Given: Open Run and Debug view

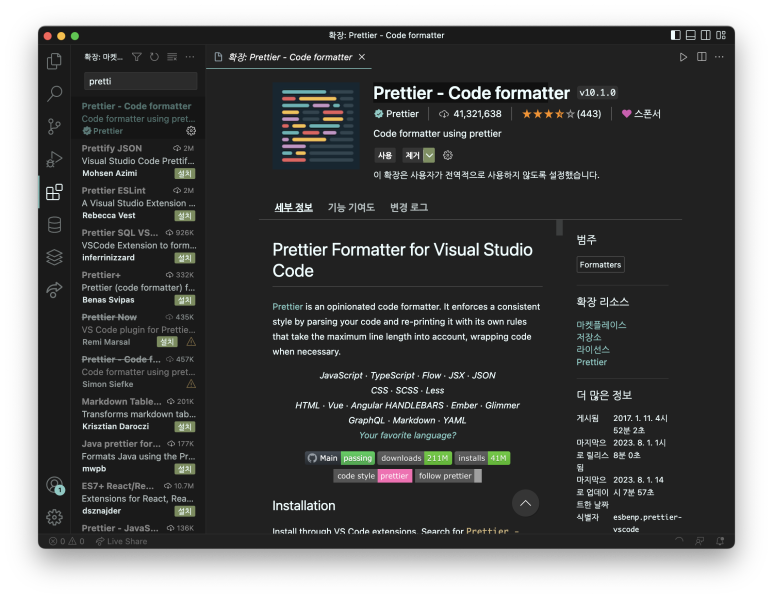Looking at the screenshot, I should tap(54, 159).
